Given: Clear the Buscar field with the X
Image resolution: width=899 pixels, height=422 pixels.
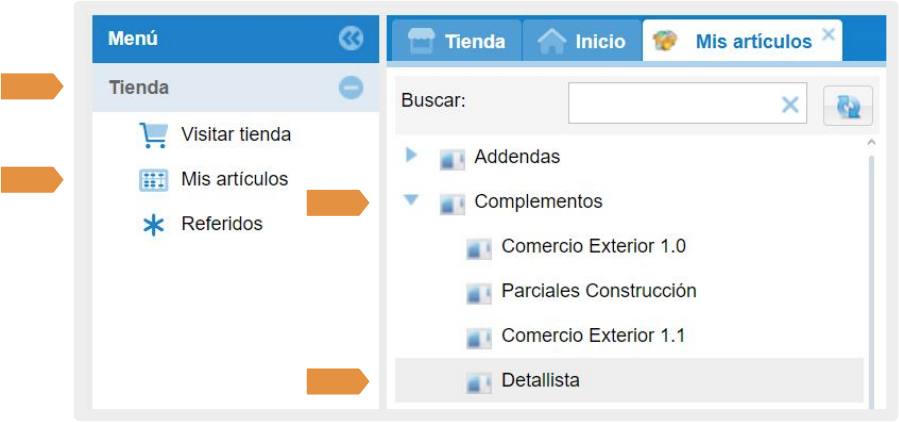Looking at the screenshot, I should [790, 104].
